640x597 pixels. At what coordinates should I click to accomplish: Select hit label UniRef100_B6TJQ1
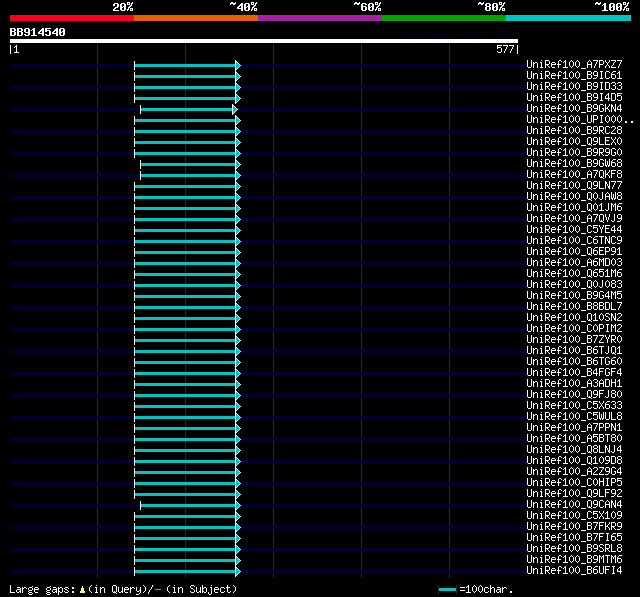574,351
